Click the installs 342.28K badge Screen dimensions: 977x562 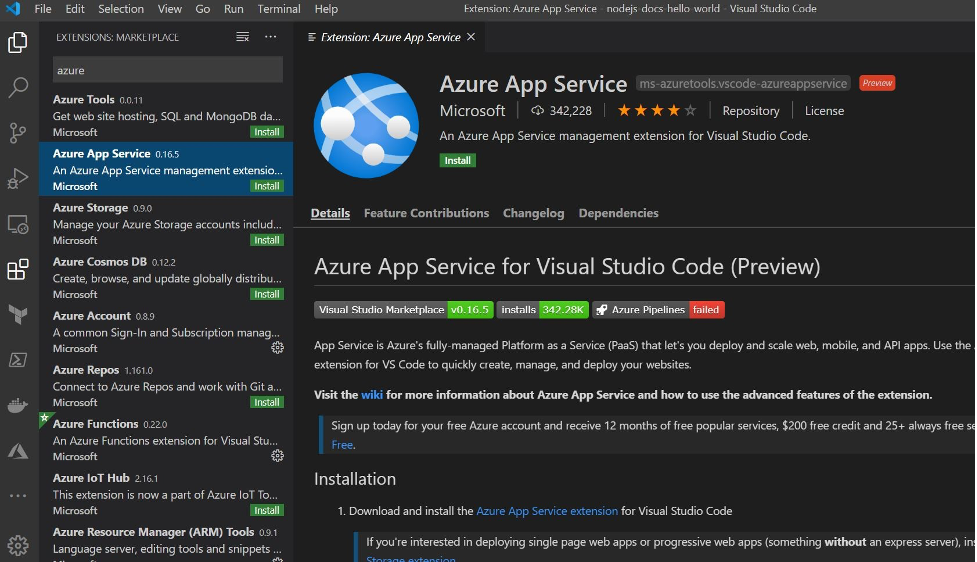(x=543, y=310)
